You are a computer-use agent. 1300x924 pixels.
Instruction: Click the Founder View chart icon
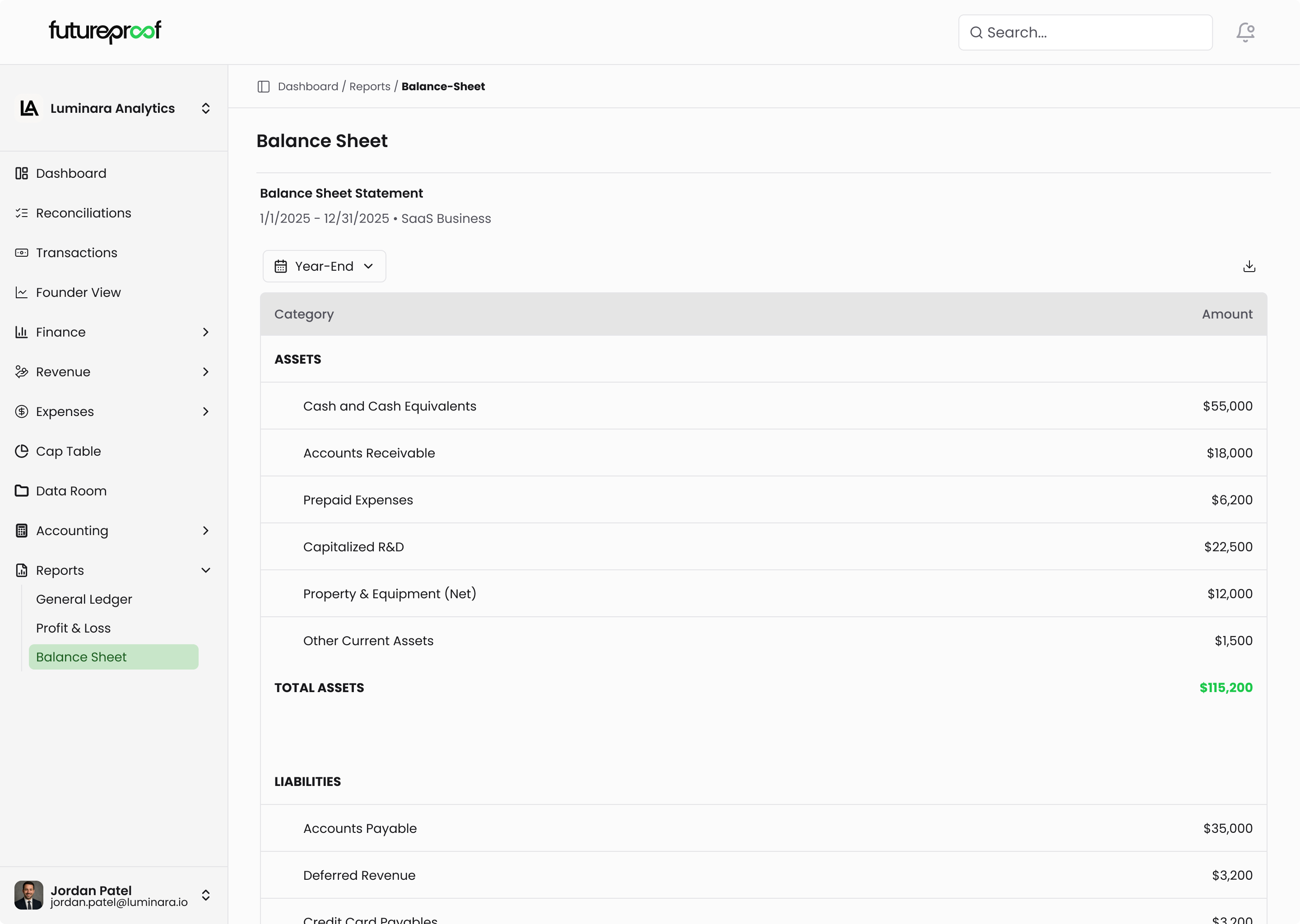(x=22, y=292)
